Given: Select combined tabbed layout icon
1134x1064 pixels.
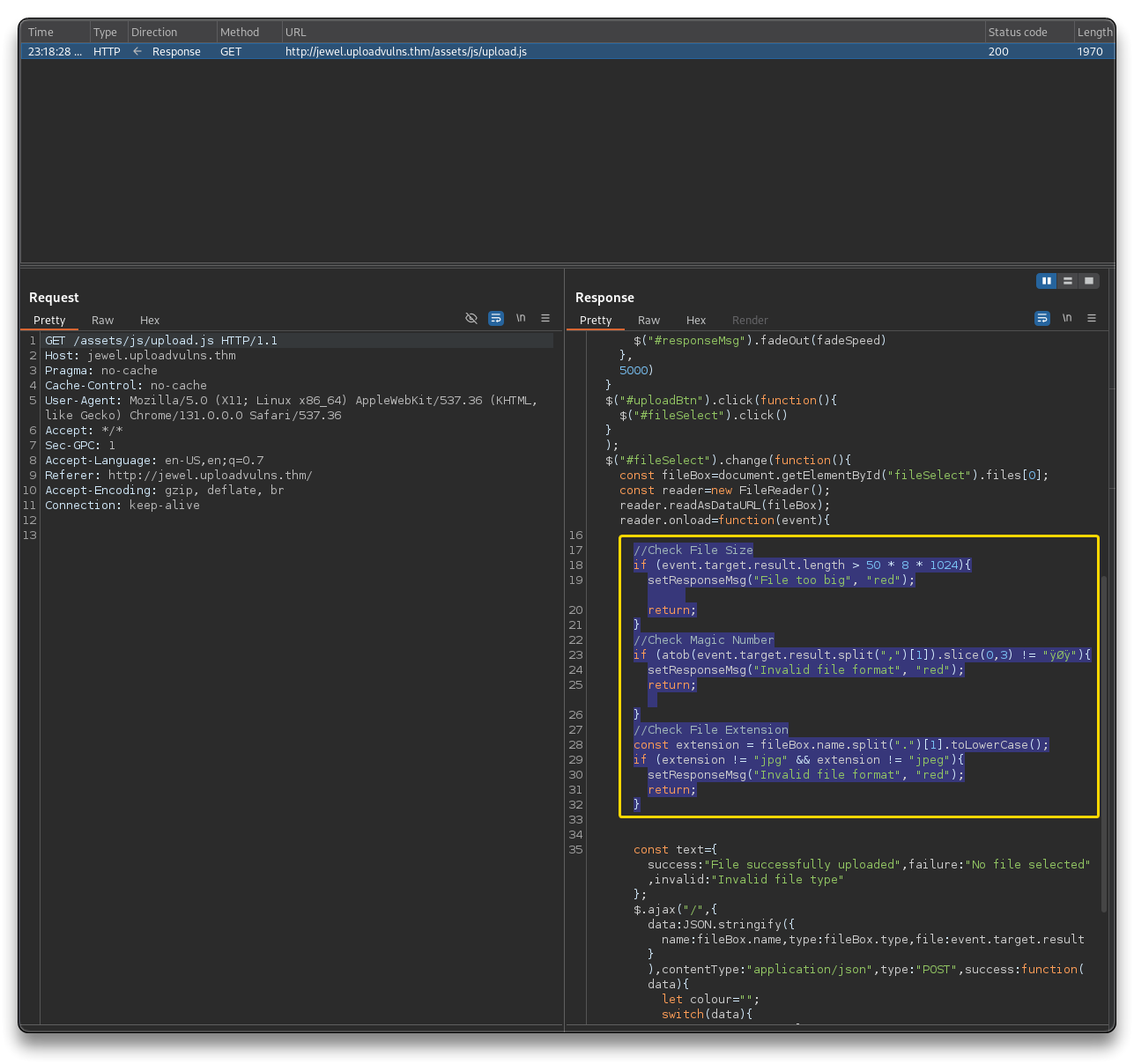Looking at the screenshot, I should tap(1089, 281).
